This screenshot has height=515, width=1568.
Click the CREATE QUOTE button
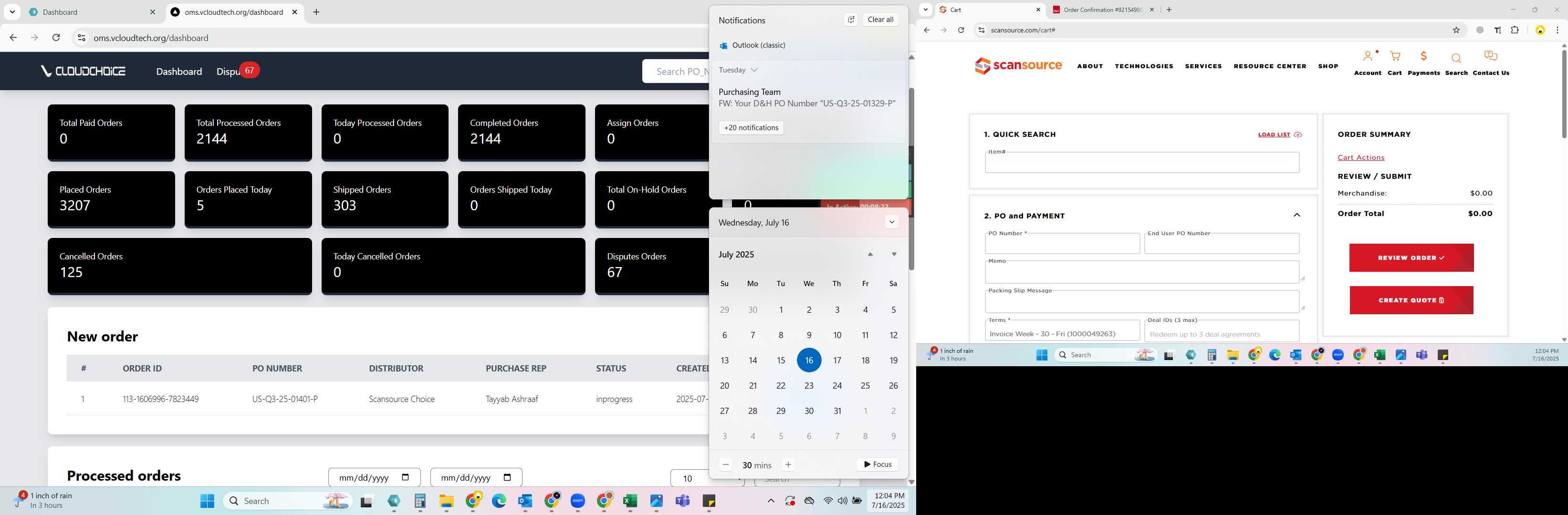pos(1411,300)
